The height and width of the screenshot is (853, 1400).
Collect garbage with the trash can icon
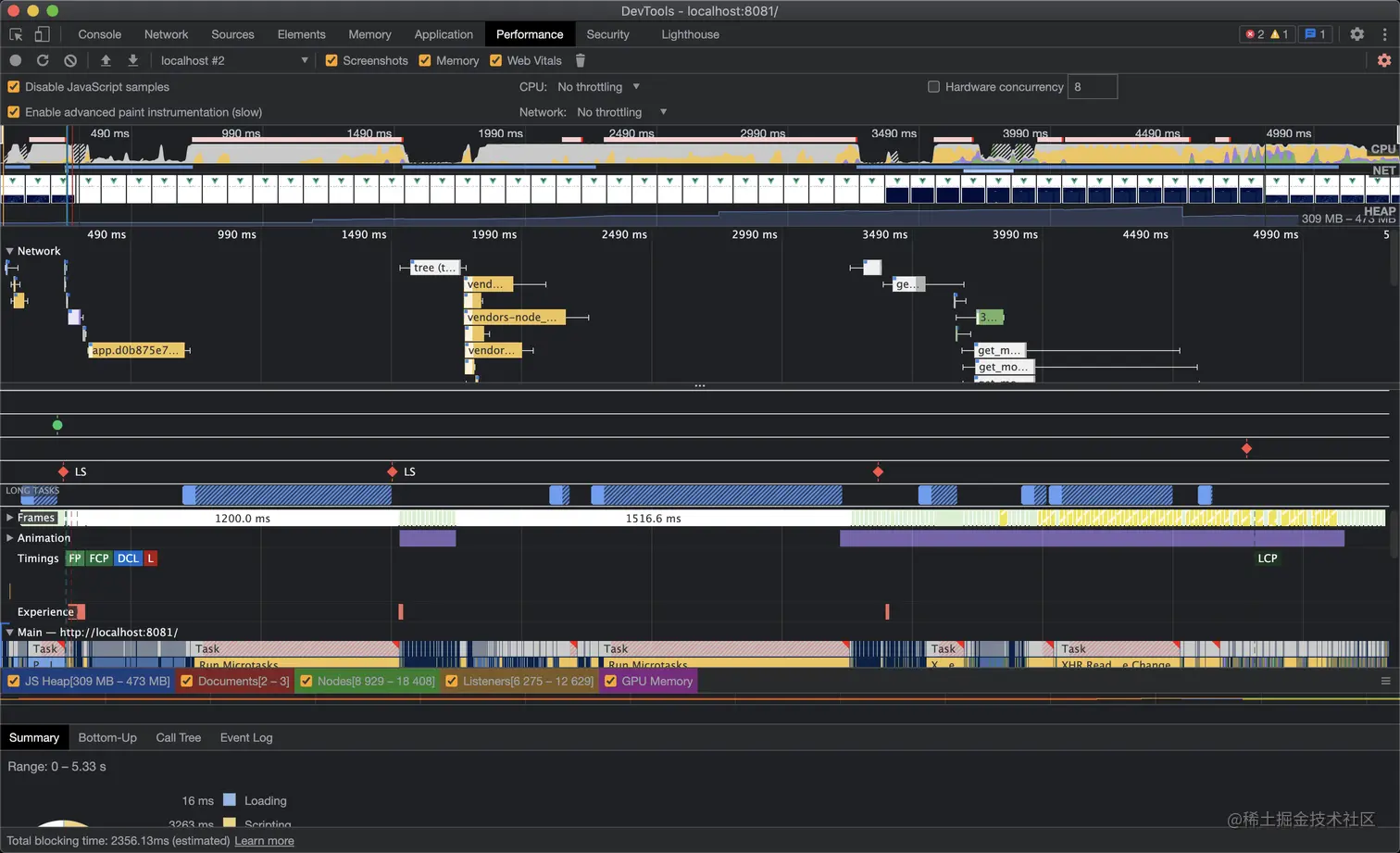click(581, 60)
